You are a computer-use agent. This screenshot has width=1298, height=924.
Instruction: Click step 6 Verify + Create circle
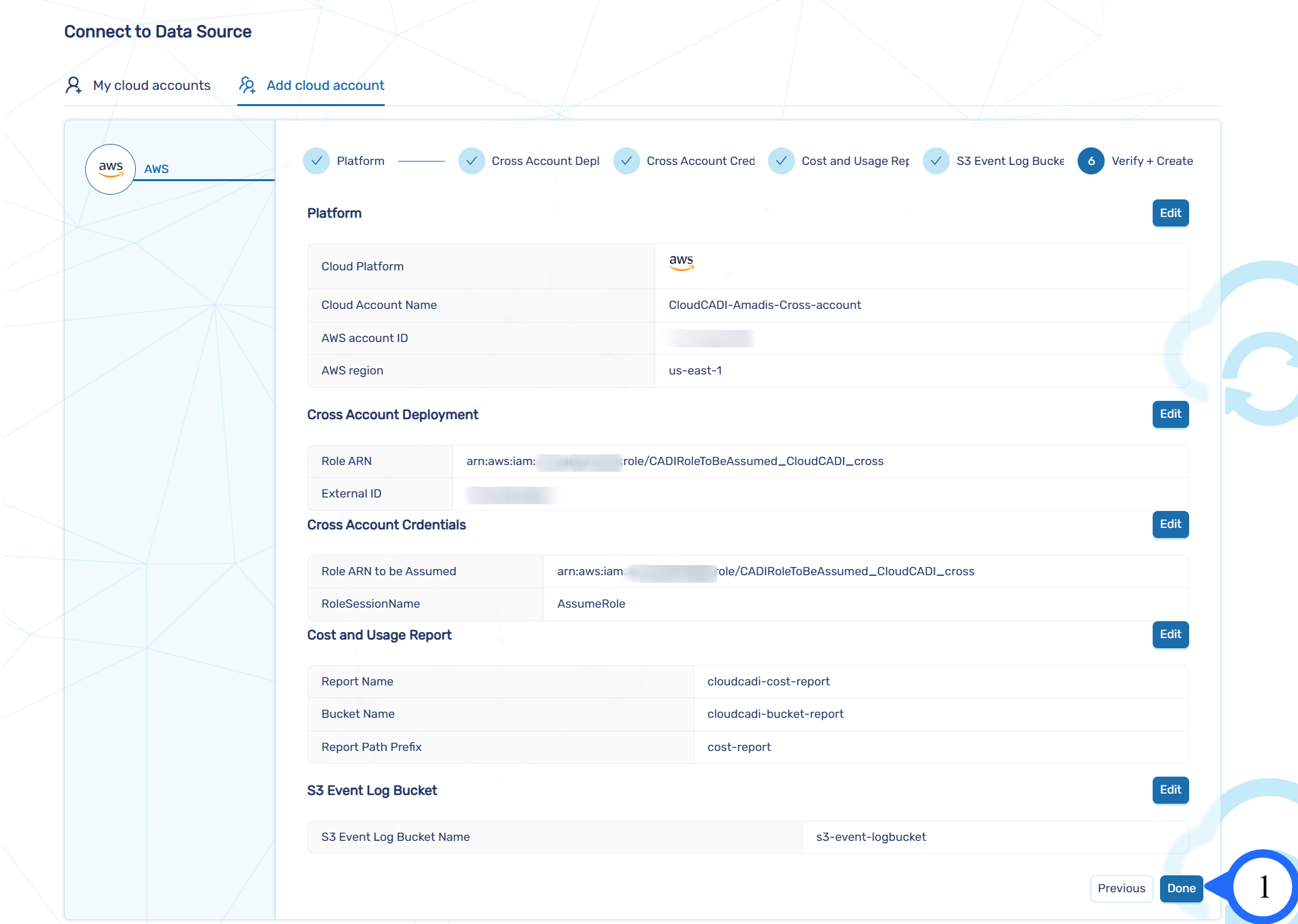(1090, 161)
